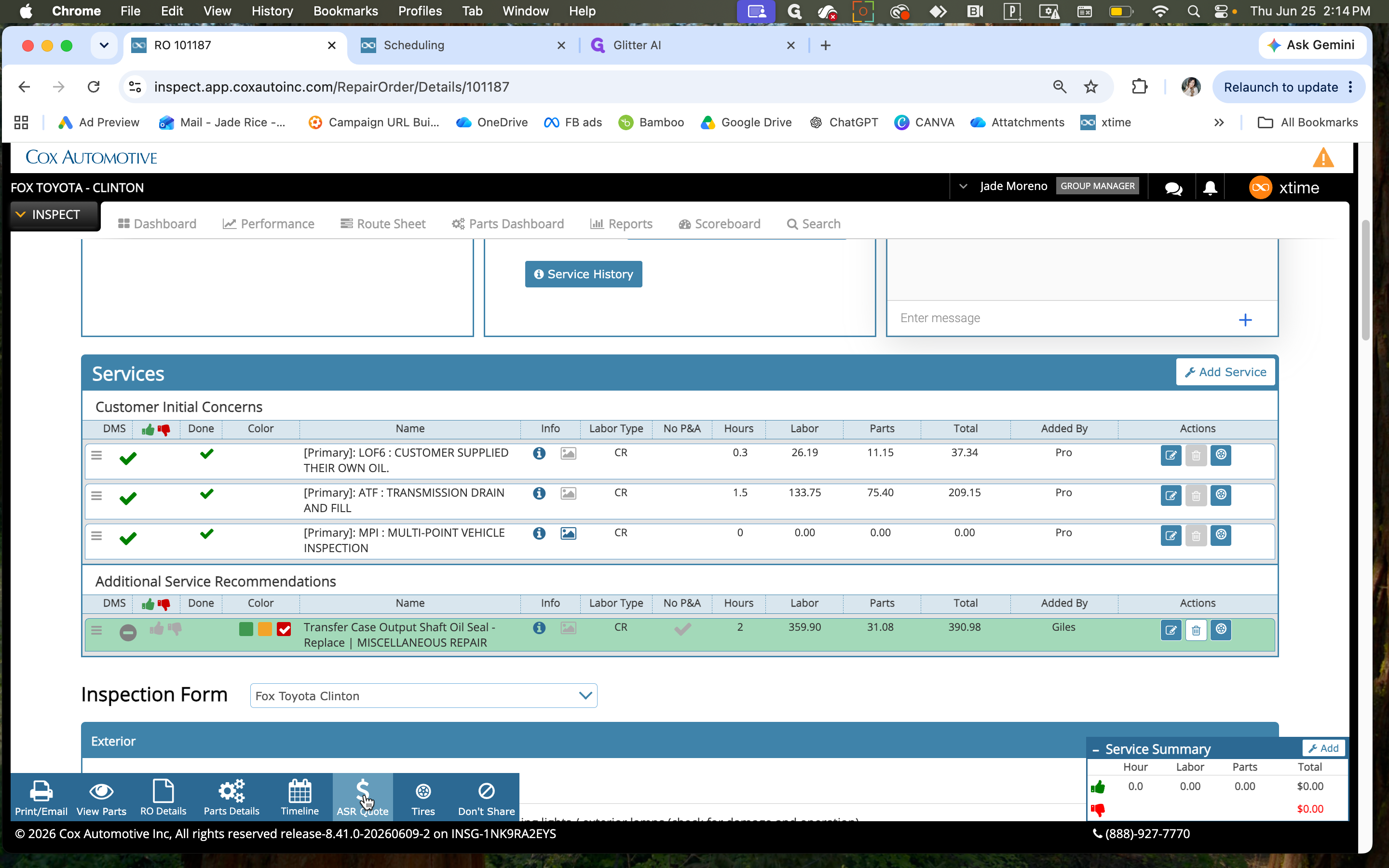This screenshot has height=868, width=1389.
Task: Open Performance tab
Action: point(268,224)
